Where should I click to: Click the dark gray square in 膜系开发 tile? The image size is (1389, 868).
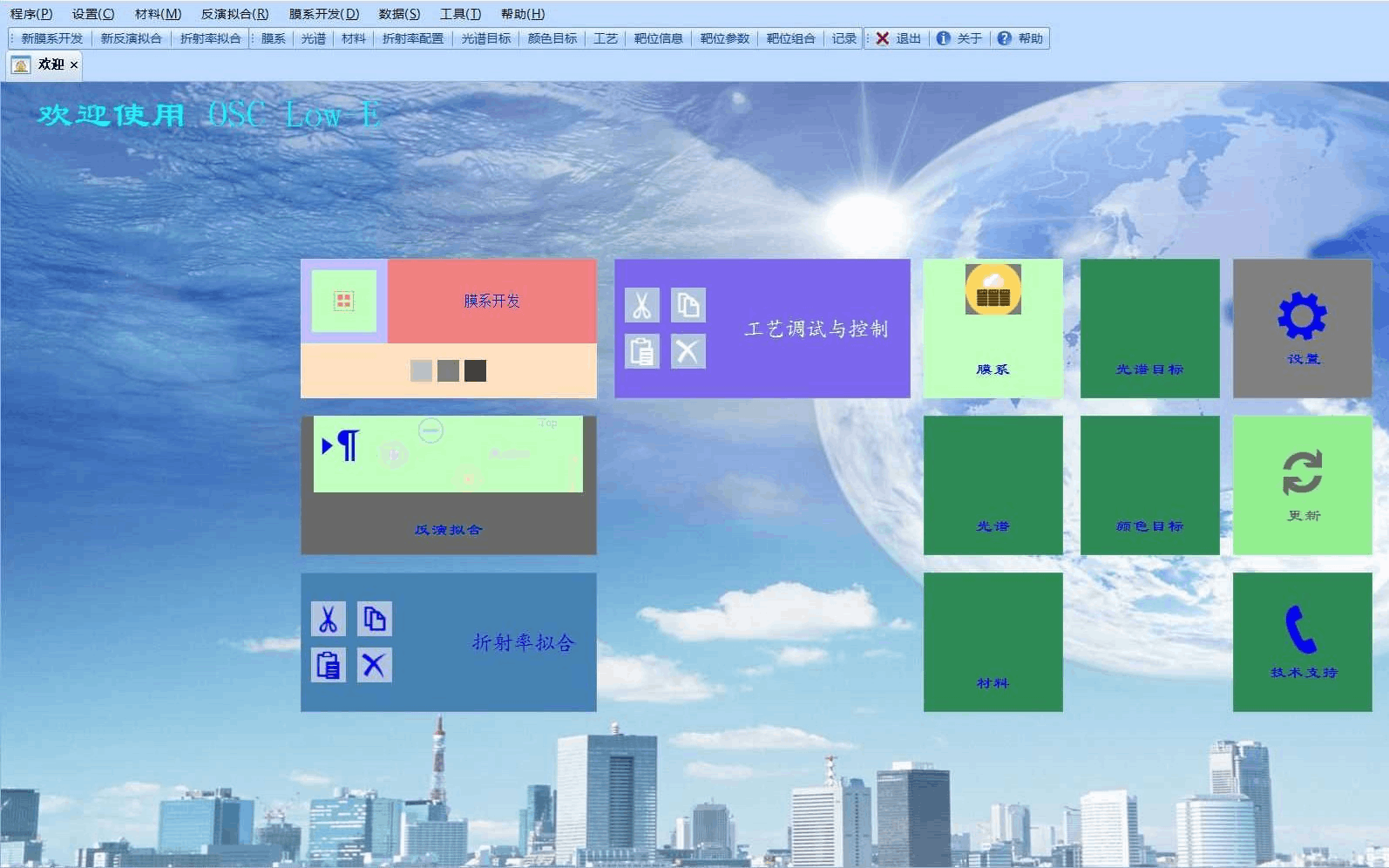475,370
